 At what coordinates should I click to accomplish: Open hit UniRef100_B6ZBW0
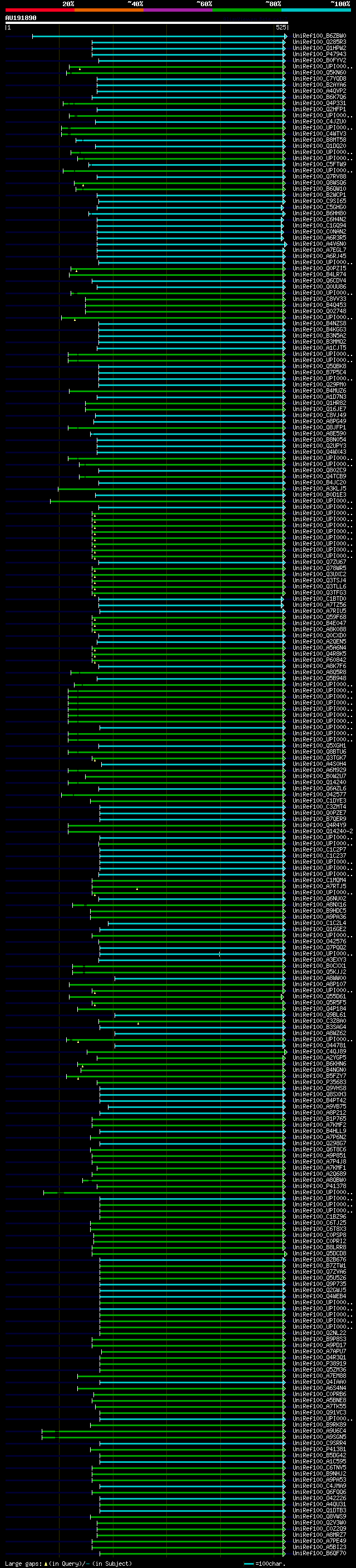(319, 37)
